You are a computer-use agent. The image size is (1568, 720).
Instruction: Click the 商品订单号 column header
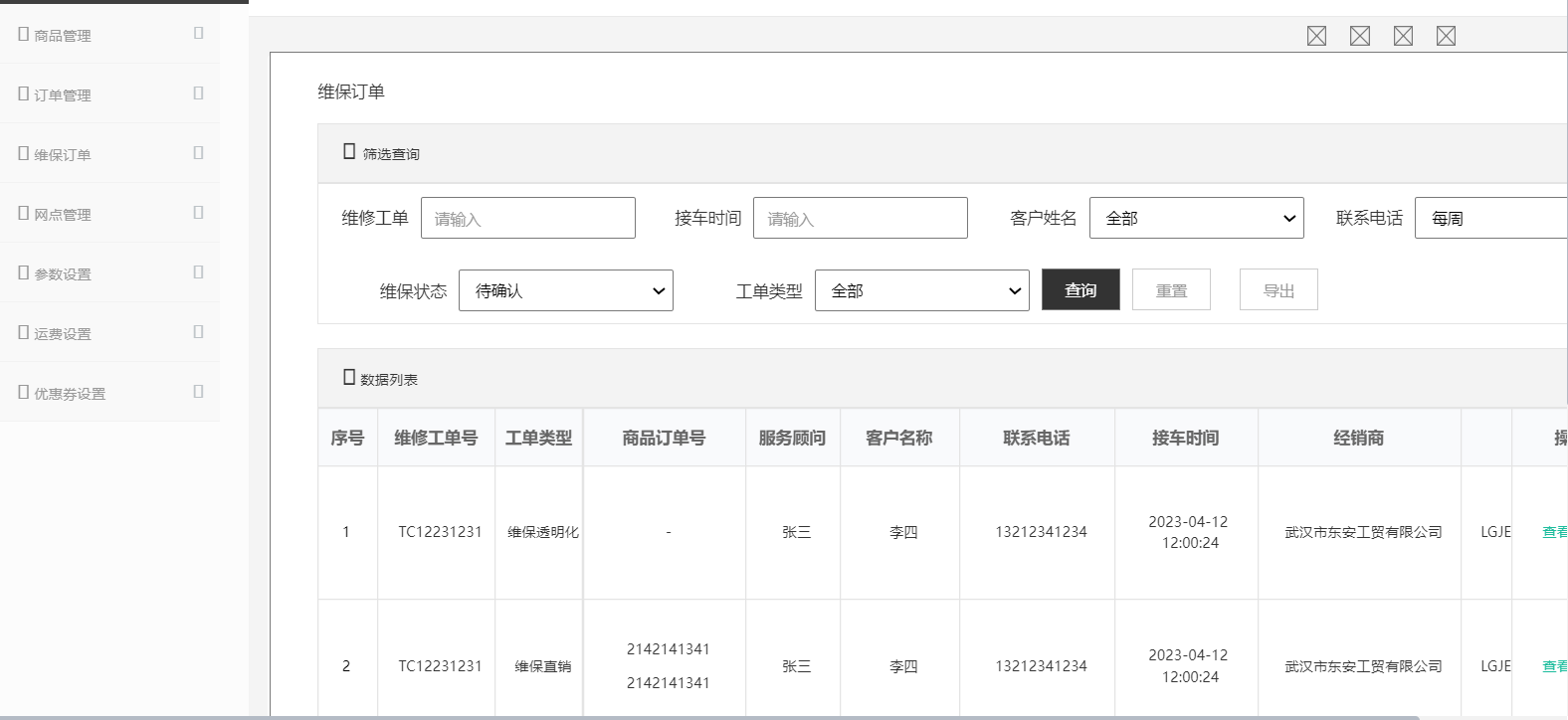tap(664, 438)
